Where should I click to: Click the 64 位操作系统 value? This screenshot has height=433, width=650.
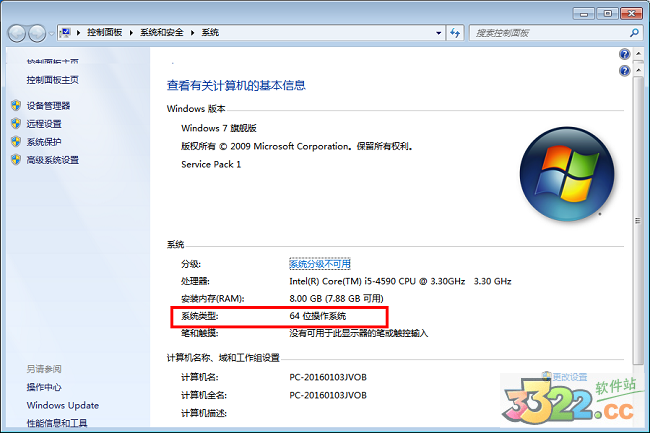point(318,316)
